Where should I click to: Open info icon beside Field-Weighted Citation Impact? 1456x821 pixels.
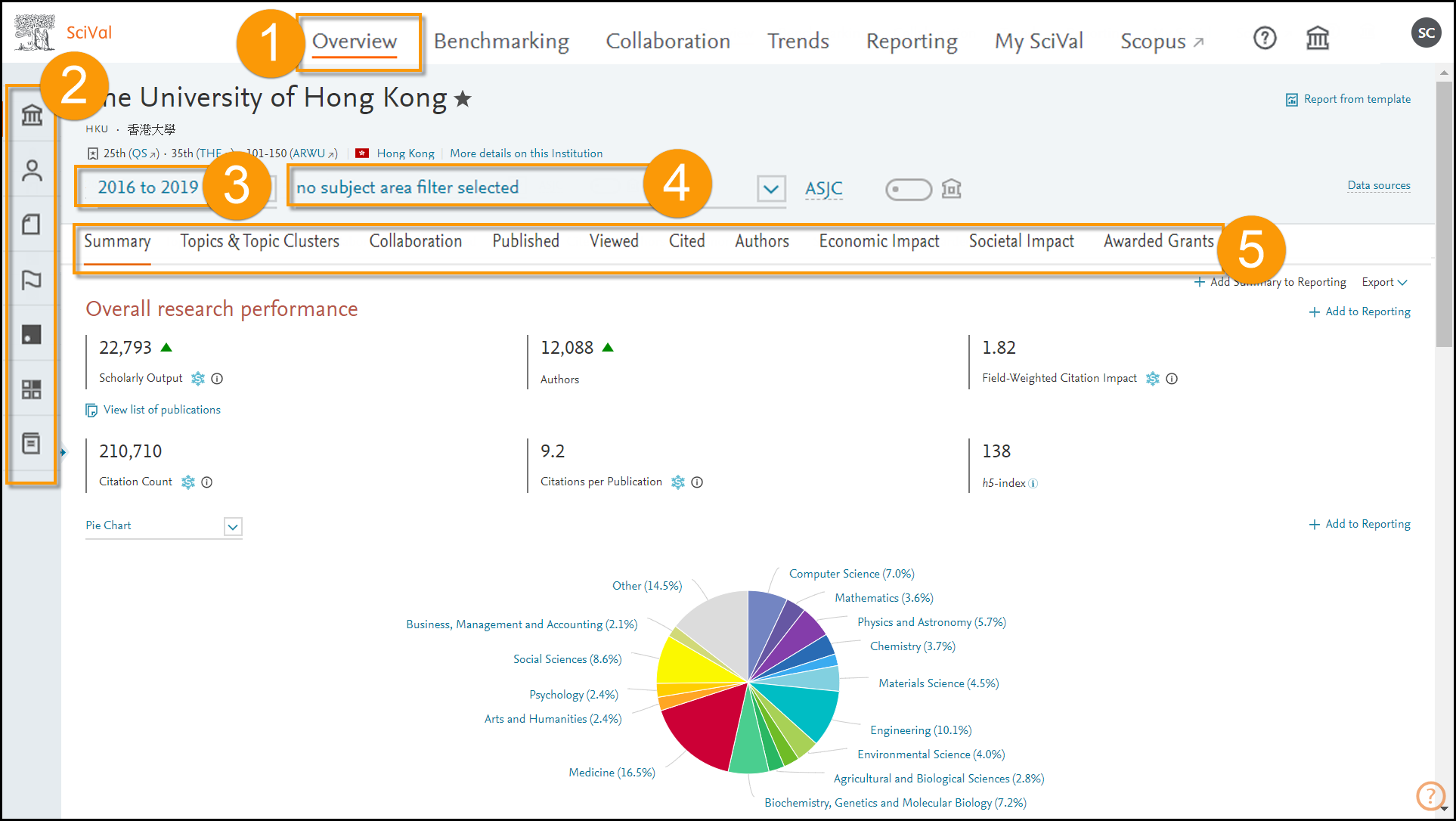pos(1172,379)
